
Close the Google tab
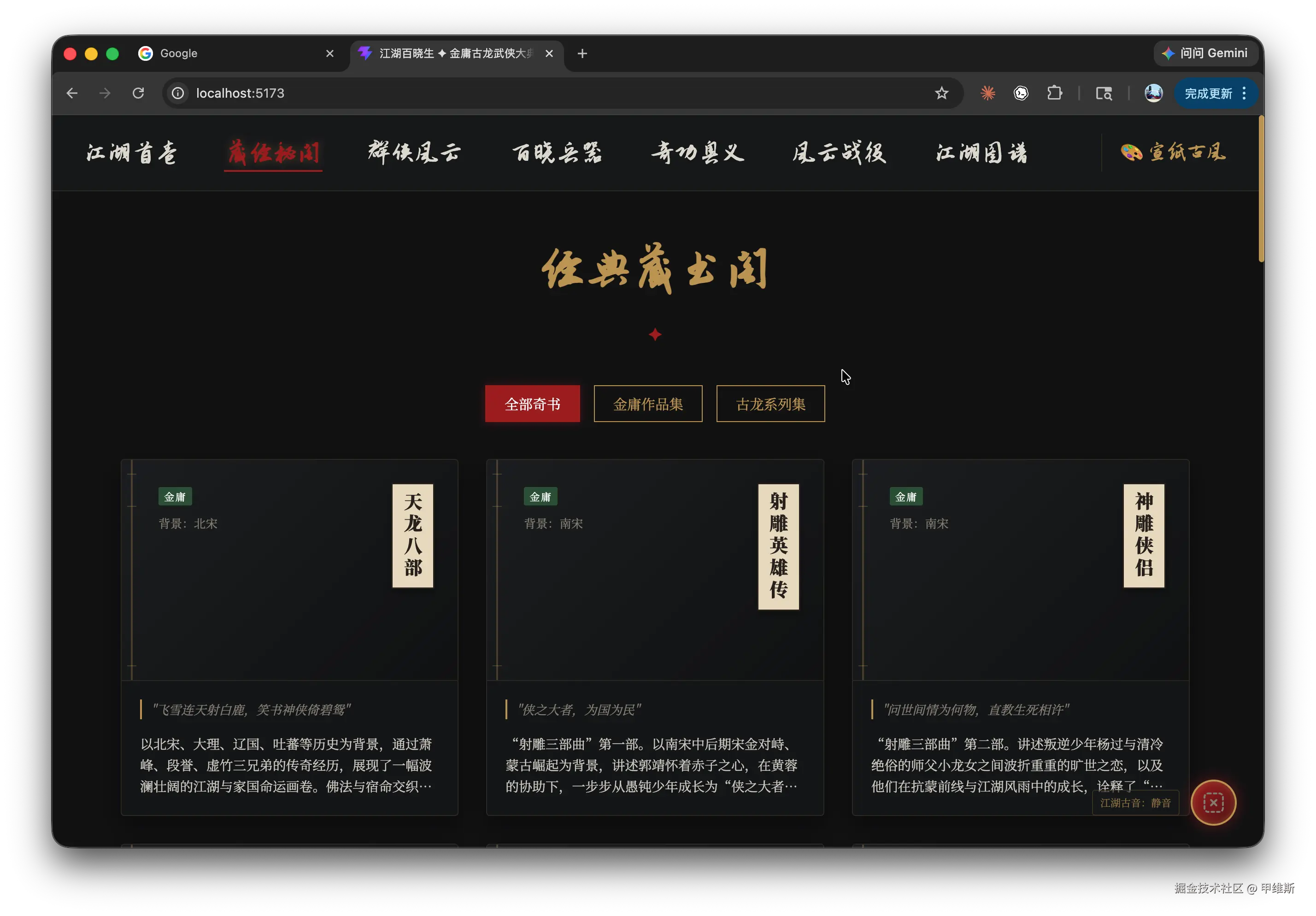click(329, 53)
